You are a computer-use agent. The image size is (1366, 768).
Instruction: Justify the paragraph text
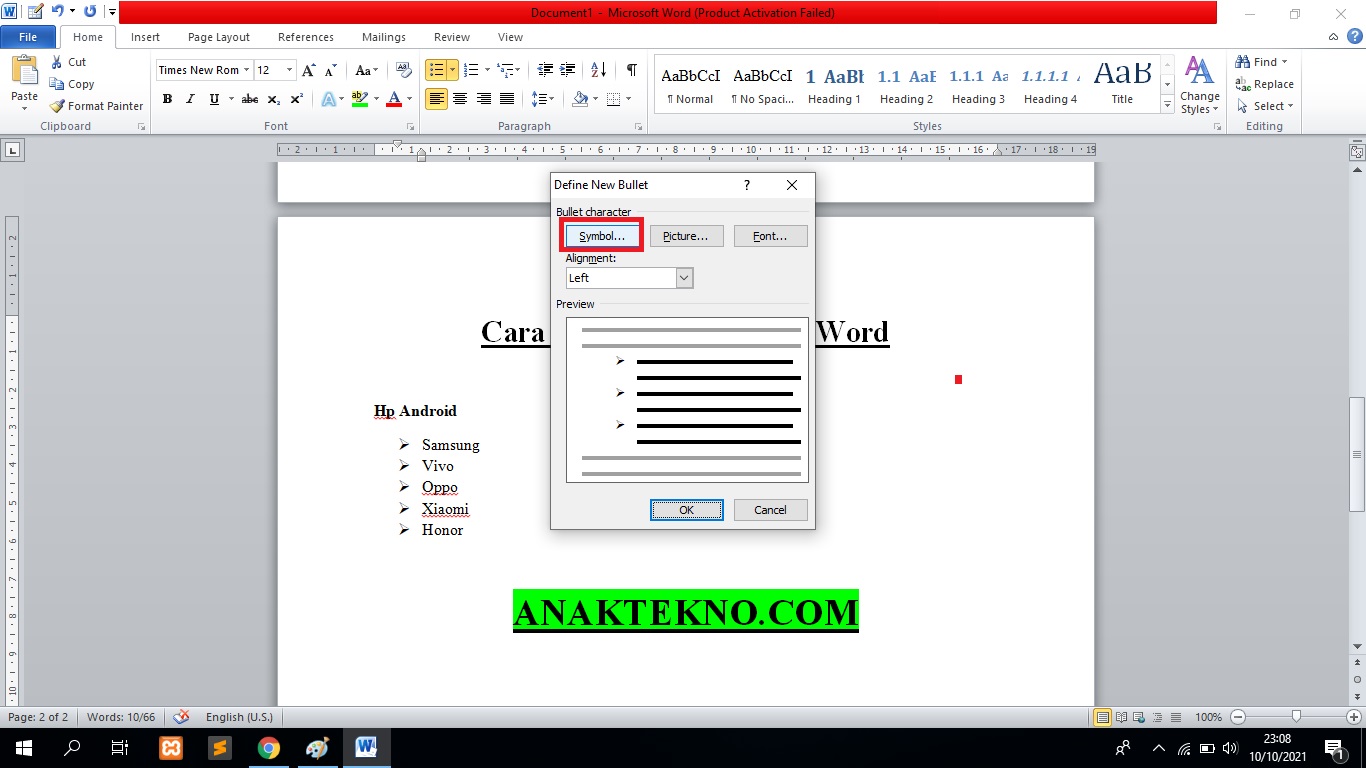coord(507,99)
